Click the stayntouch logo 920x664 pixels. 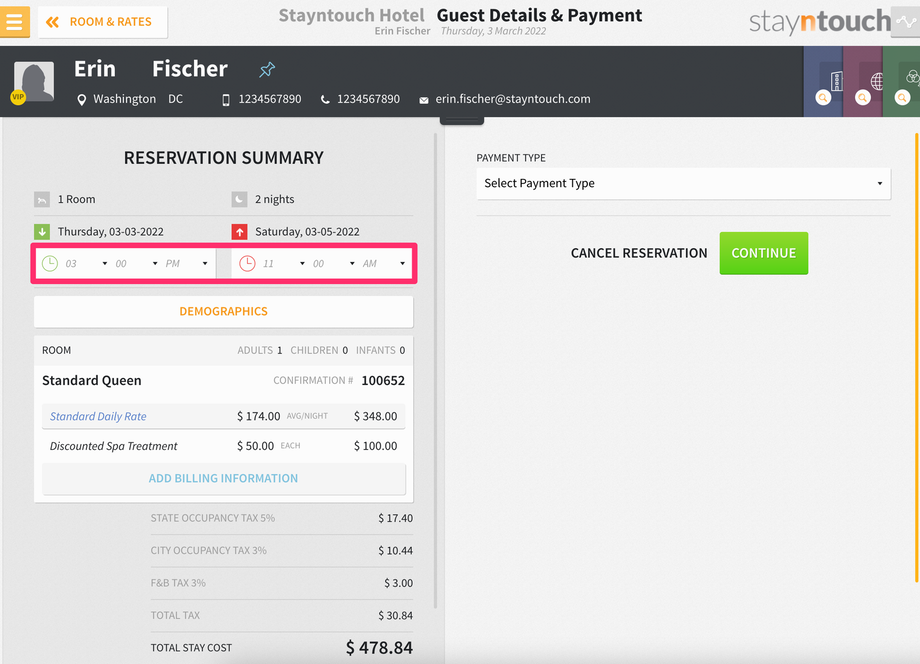pyautogui.click(x=820, y=22)
